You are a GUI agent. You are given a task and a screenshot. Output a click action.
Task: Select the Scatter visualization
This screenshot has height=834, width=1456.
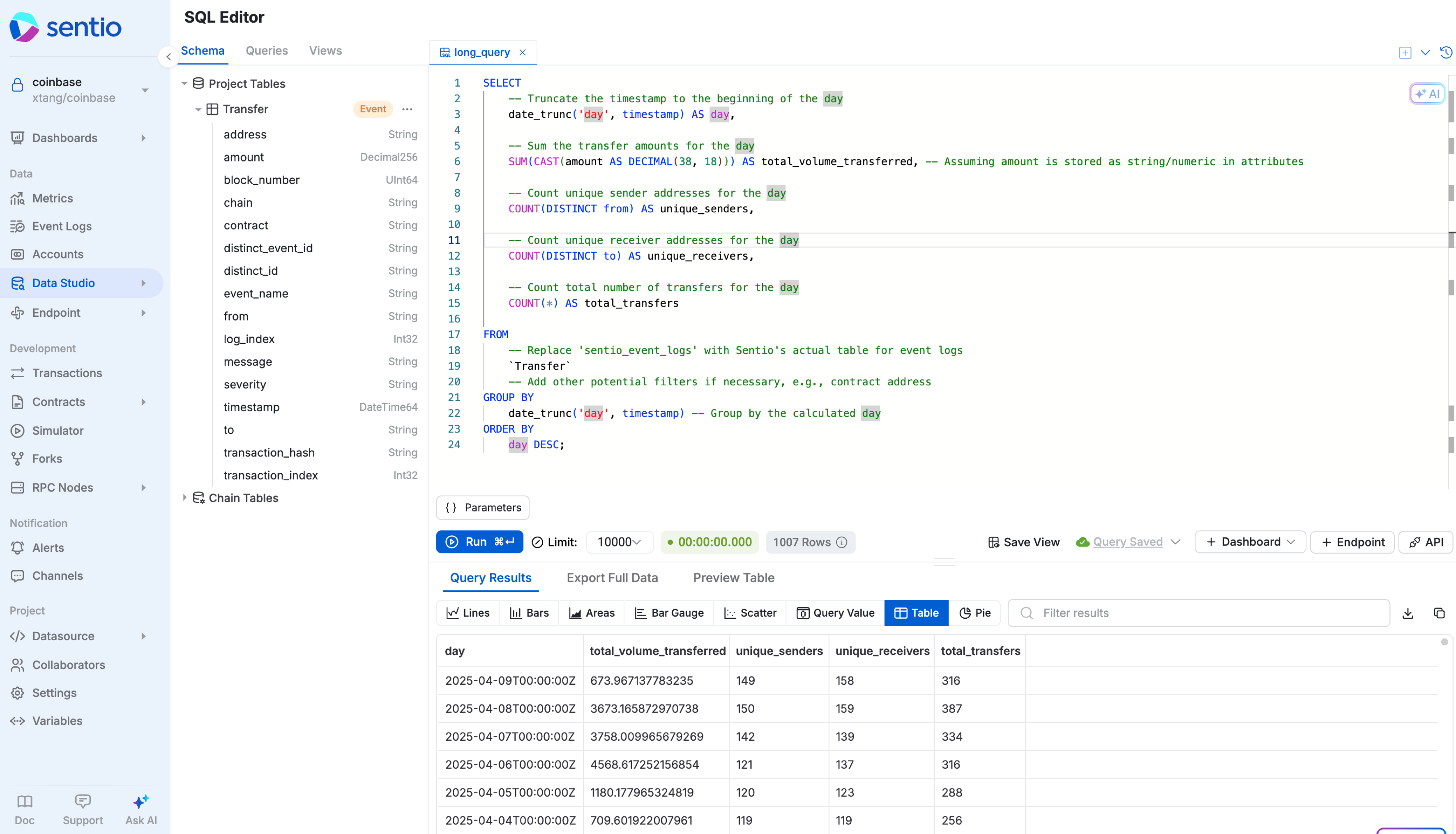750,613
